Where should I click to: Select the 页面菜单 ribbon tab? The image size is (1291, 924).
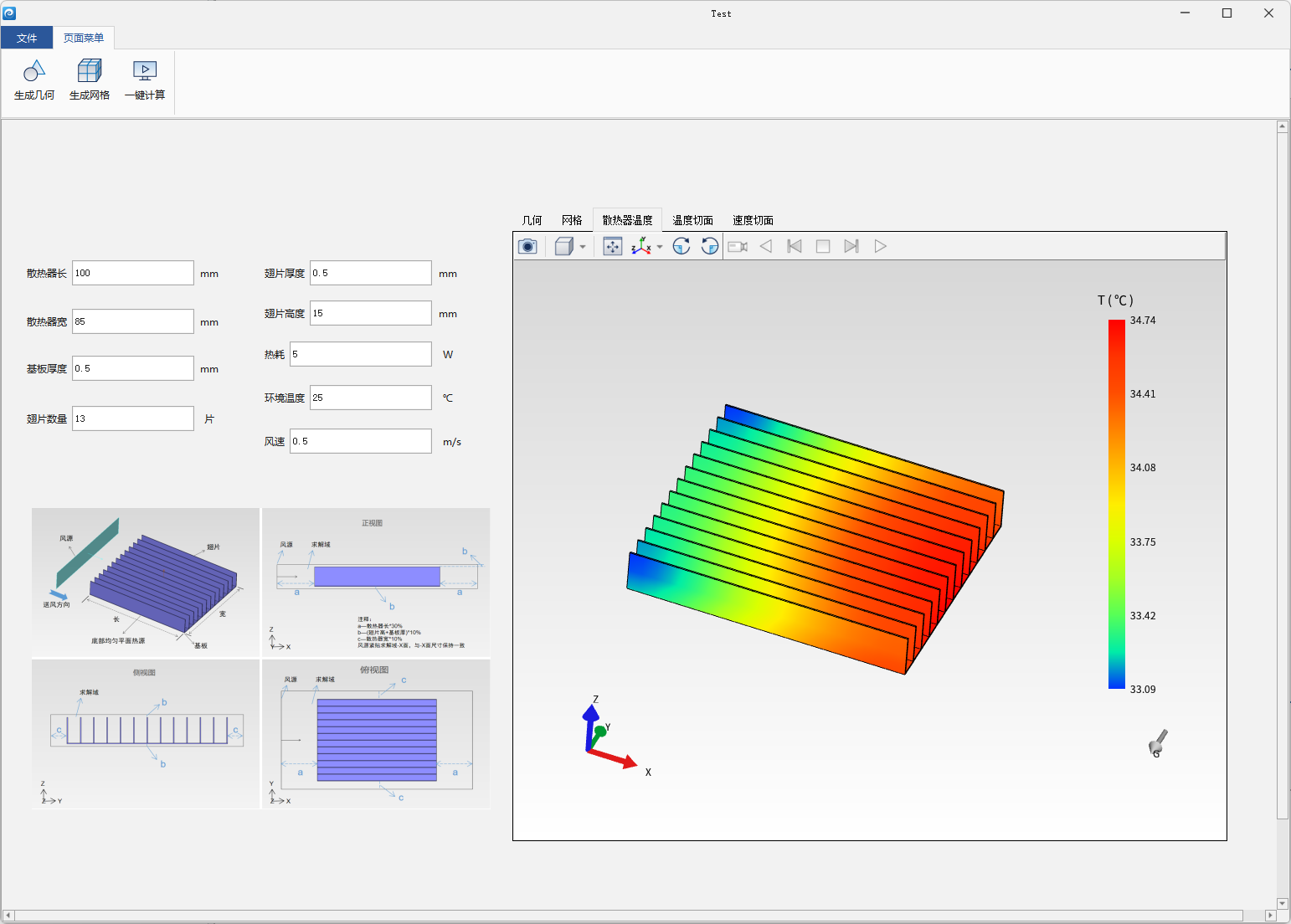(84, 38)
